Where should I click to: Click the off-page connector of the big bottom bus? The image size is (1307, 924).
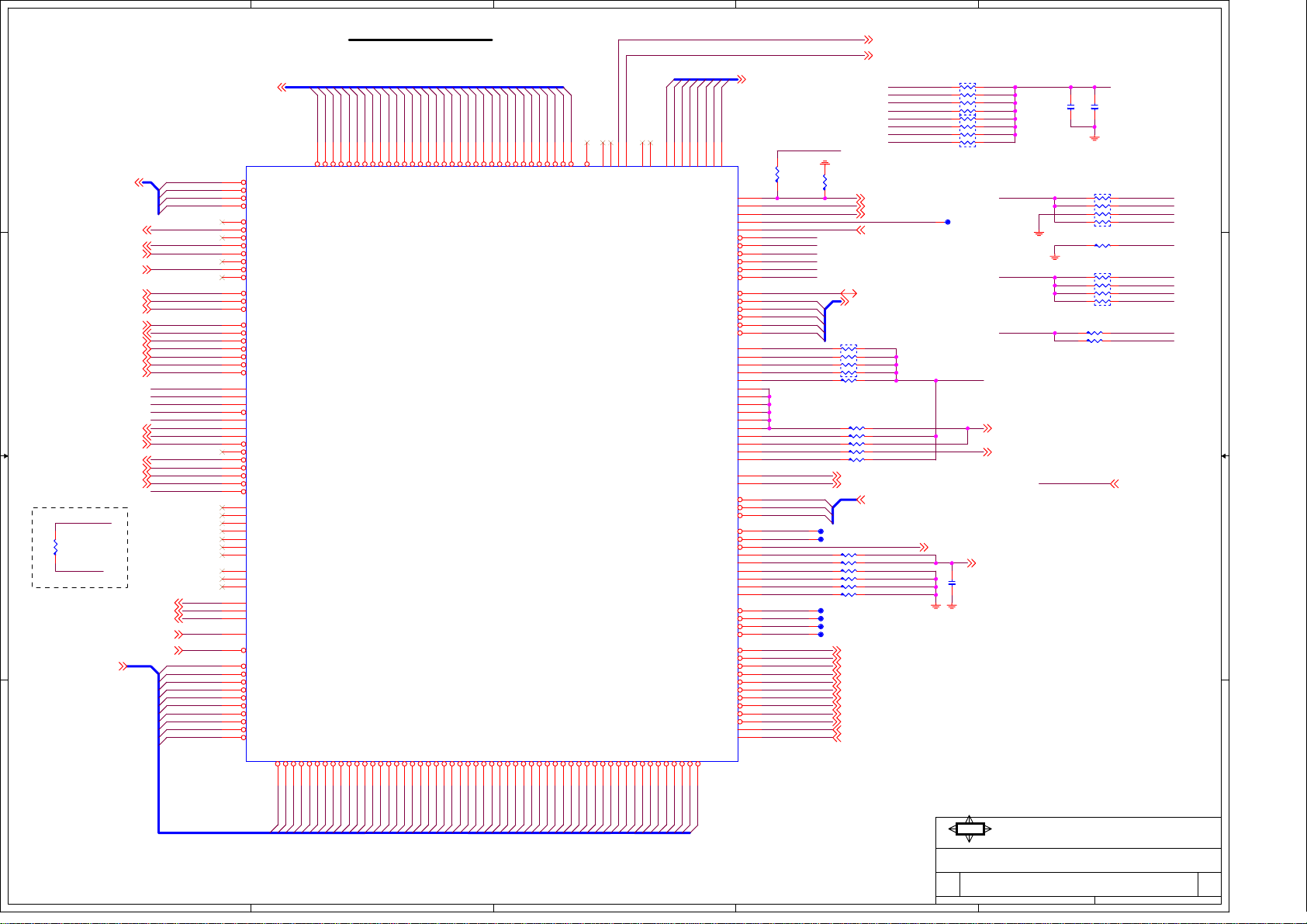click(x=123, y=666)
